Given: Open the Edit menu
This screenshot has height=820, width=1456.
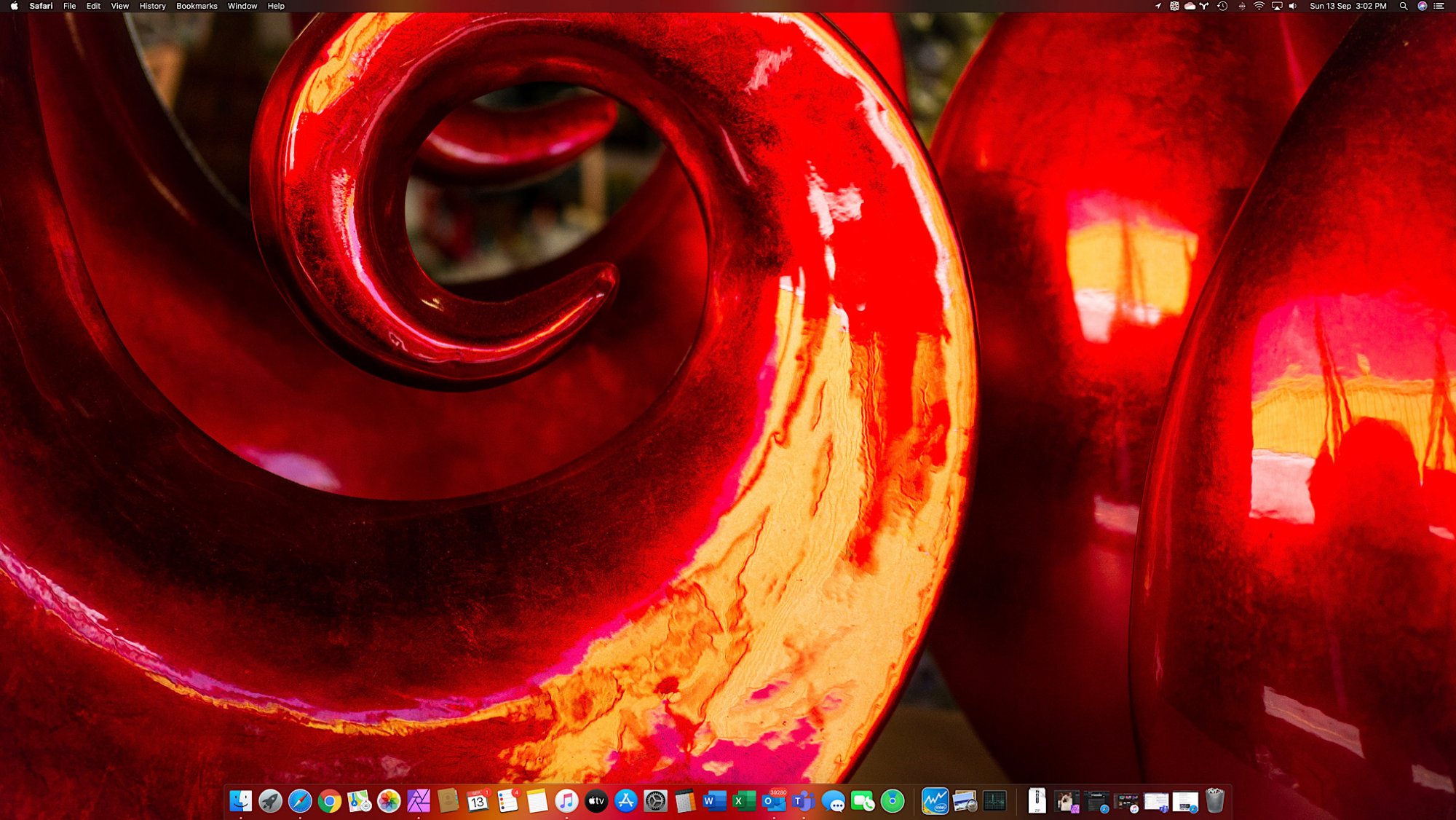Looking at the screenshot, I should tap(93, 6).
